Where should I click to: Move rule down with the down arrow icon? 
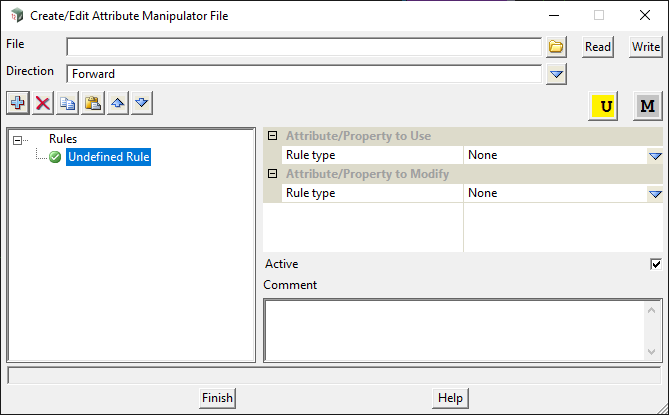coord(142,103)
